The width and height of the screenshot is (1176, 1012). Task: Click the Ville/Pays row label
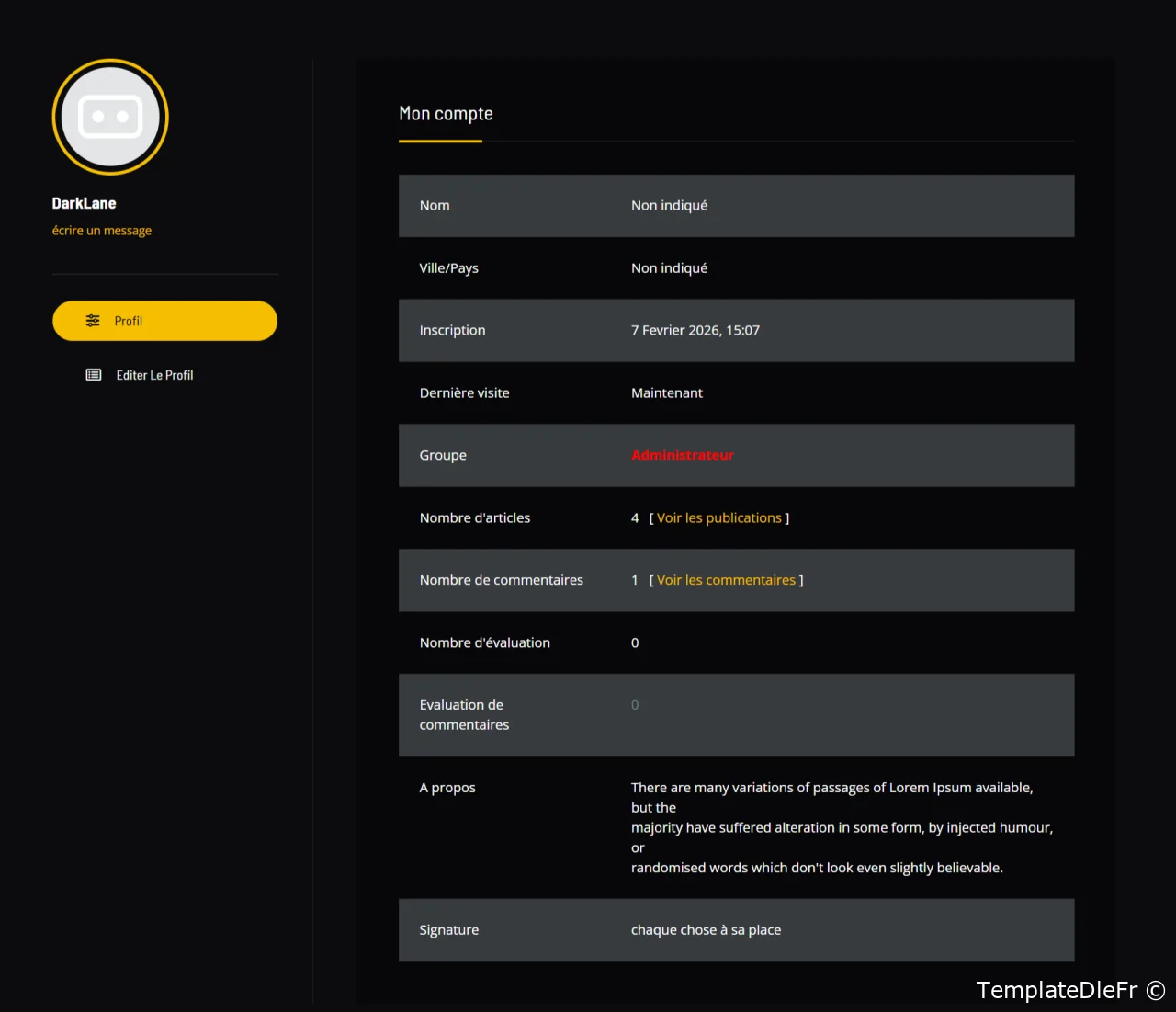(x=448, y=268)
